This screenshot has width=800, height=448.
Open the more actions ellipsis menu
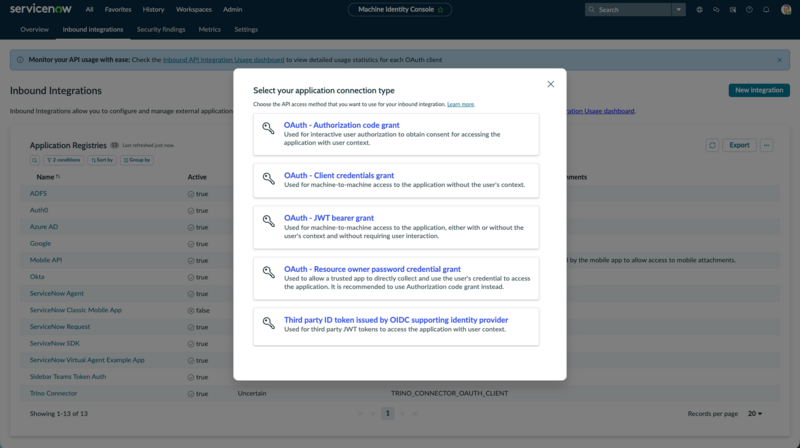pos(766,145)
